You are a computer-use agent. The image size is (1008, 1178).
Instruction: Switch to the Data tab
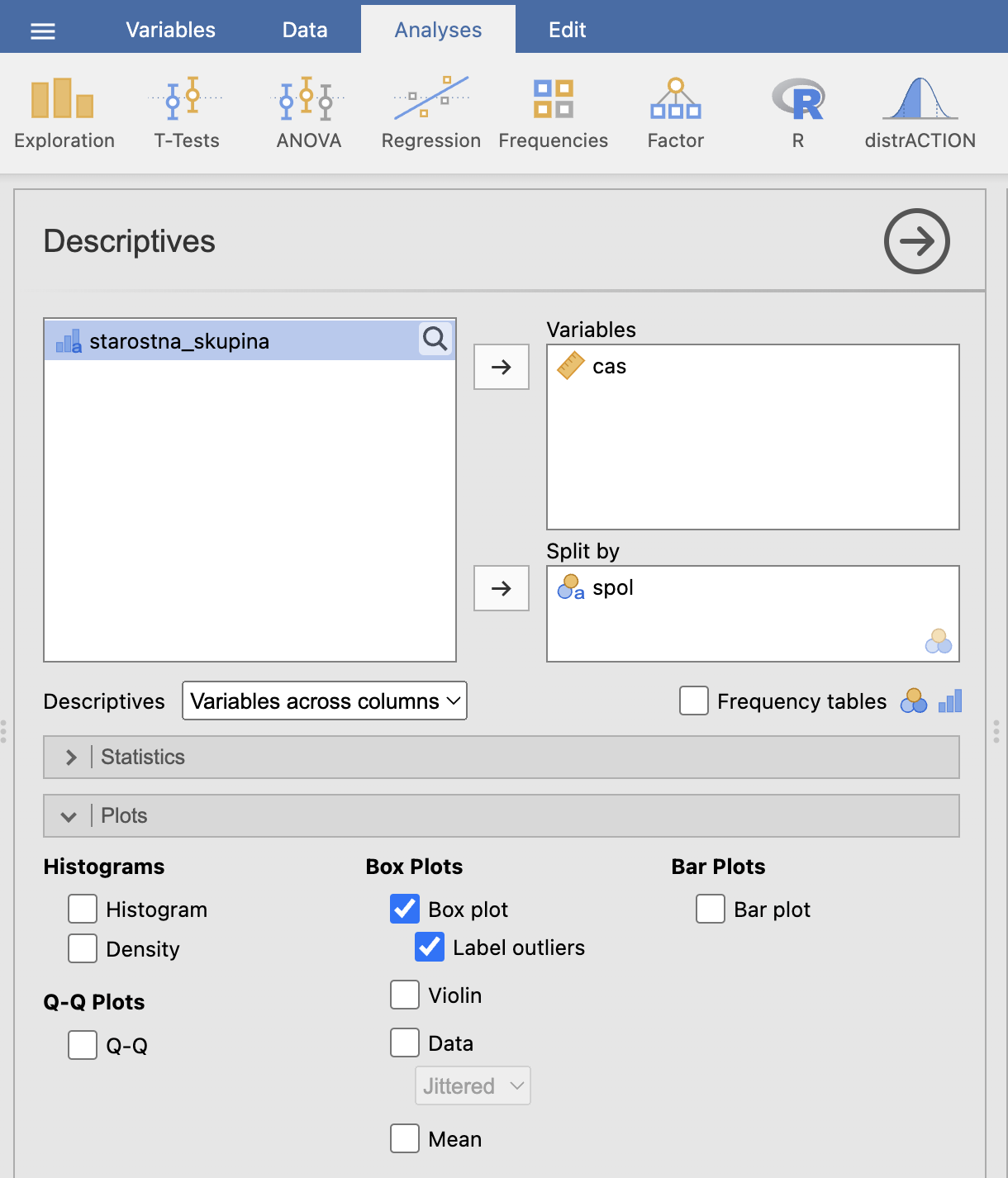[305, 30]
